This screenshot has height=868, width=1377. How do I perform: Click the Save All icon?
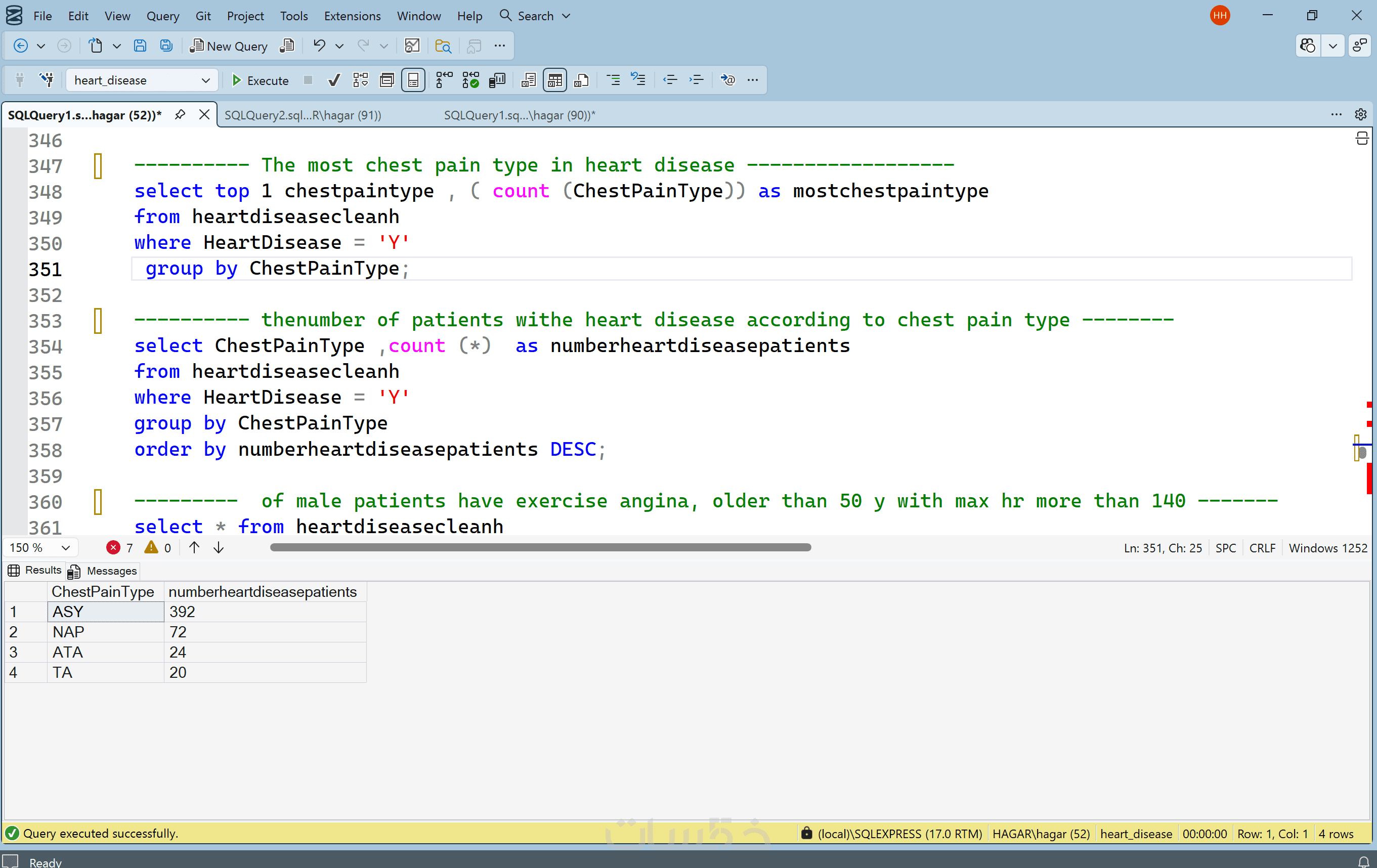pyautogui.click(x=166, y=46)
